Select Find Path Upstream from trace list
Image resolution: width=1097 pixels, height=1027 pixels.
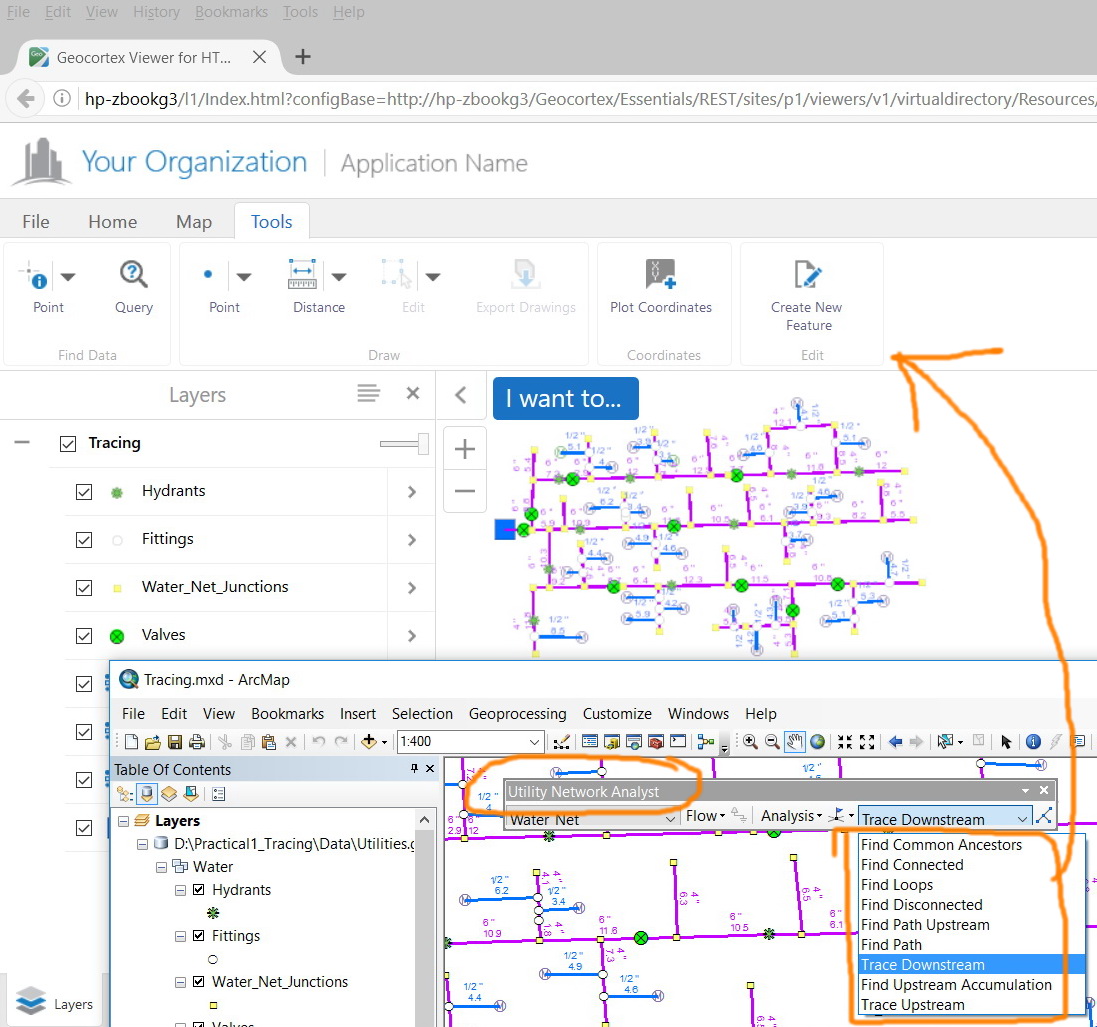point(925,925)
